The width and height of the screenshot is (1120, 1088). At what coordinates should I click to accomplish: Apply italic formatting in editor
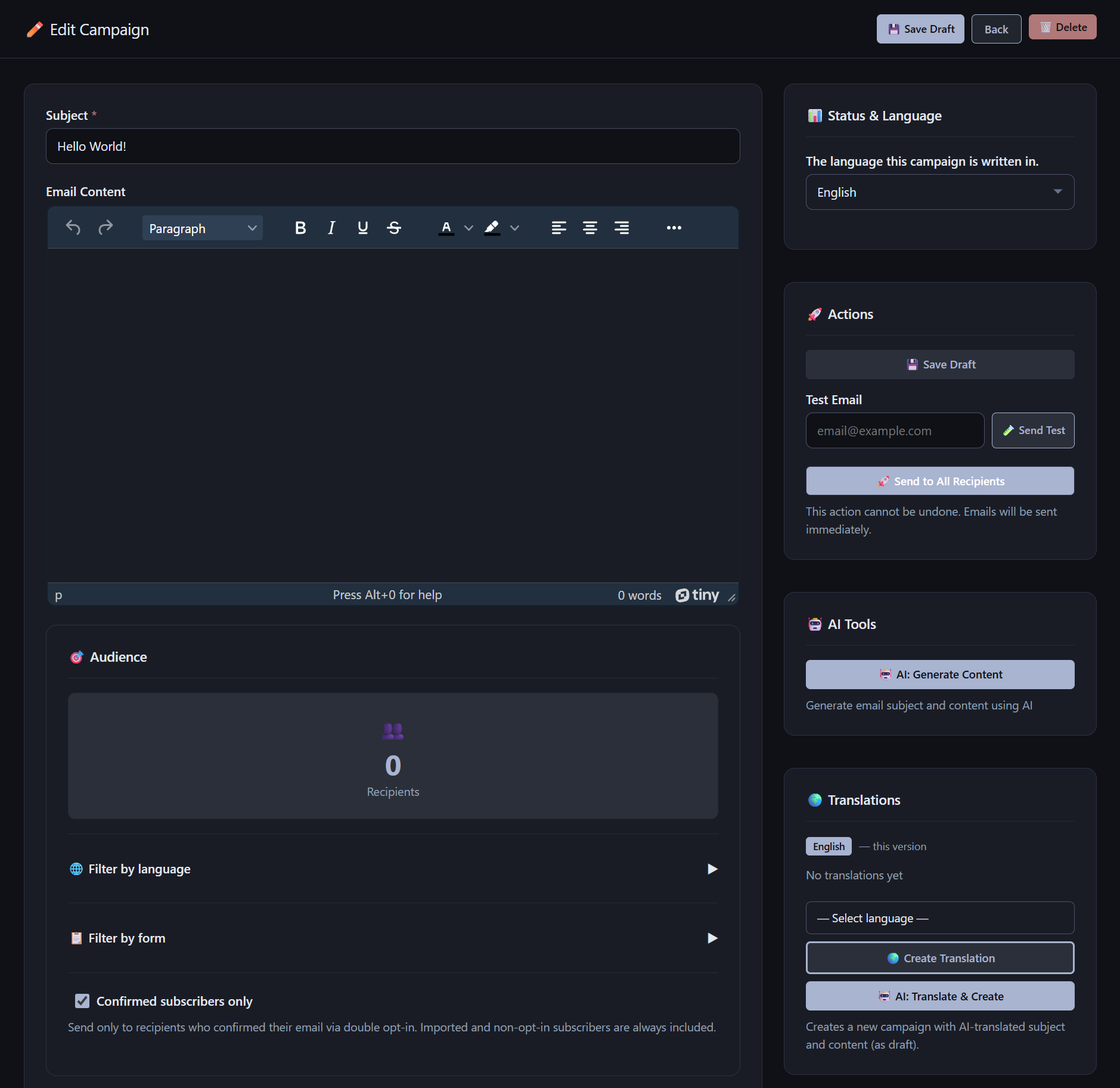pyautogui.click(x=331, y=228)
